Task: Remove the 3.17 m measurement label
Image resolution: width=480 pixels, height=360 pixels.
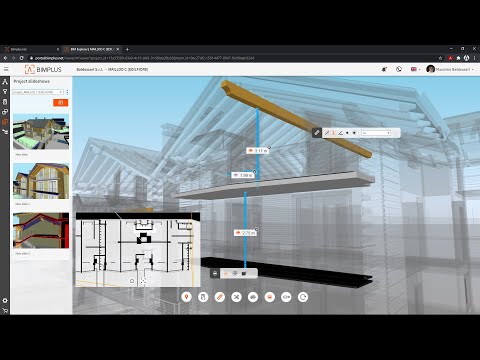Action: coord(269,147)
